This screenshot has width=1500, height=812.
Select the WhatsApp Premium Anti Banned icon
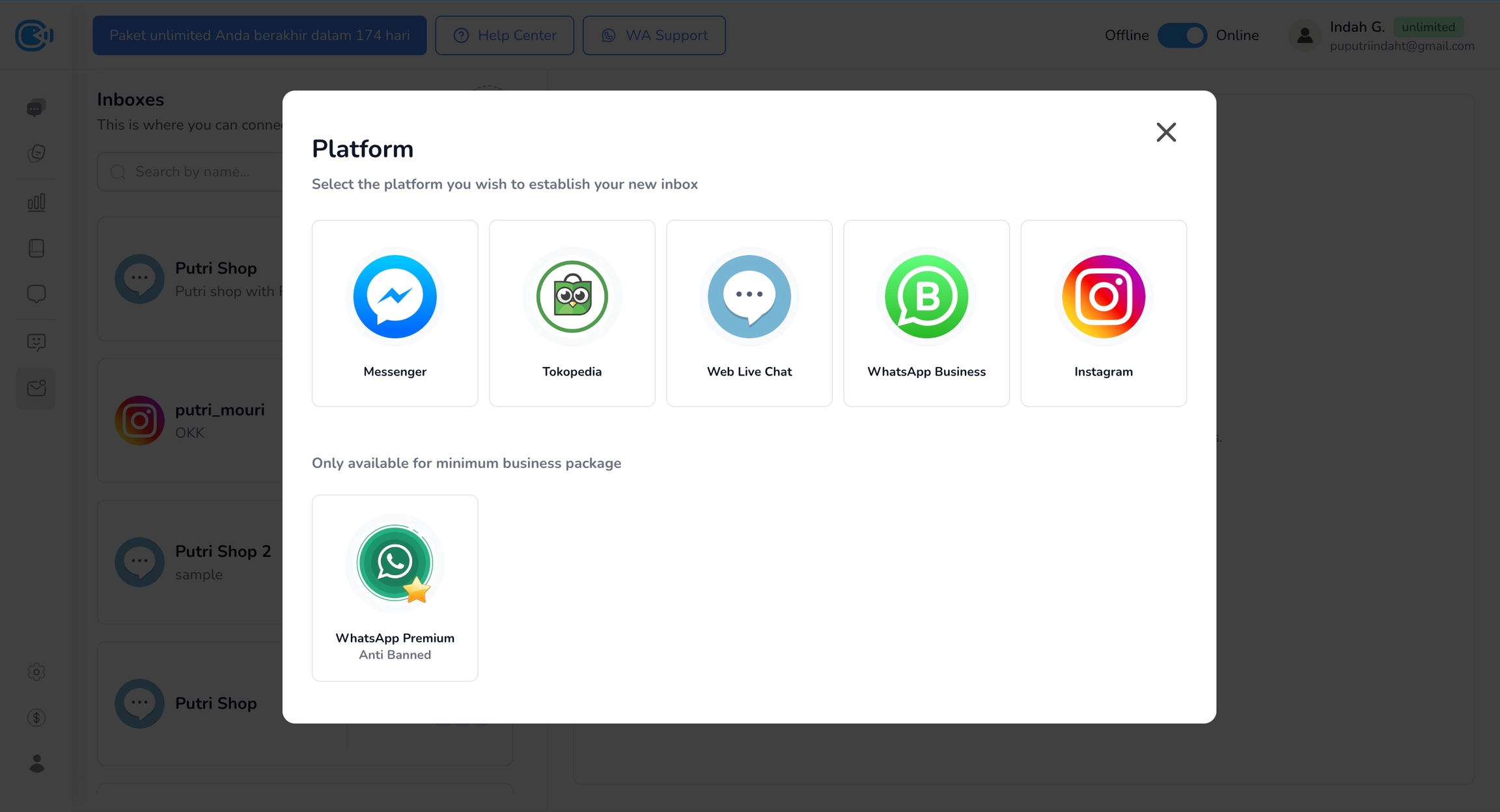(x=395, y=563)
